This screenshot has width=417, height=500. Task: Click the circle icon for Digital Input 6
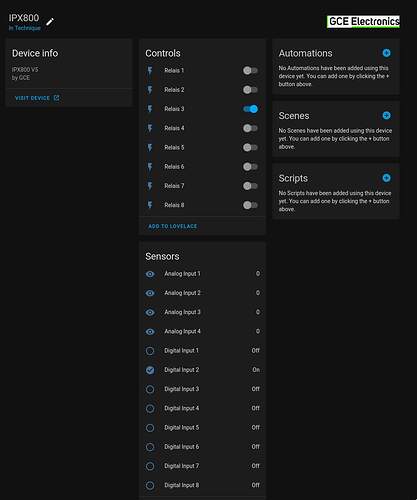point(150,447)
